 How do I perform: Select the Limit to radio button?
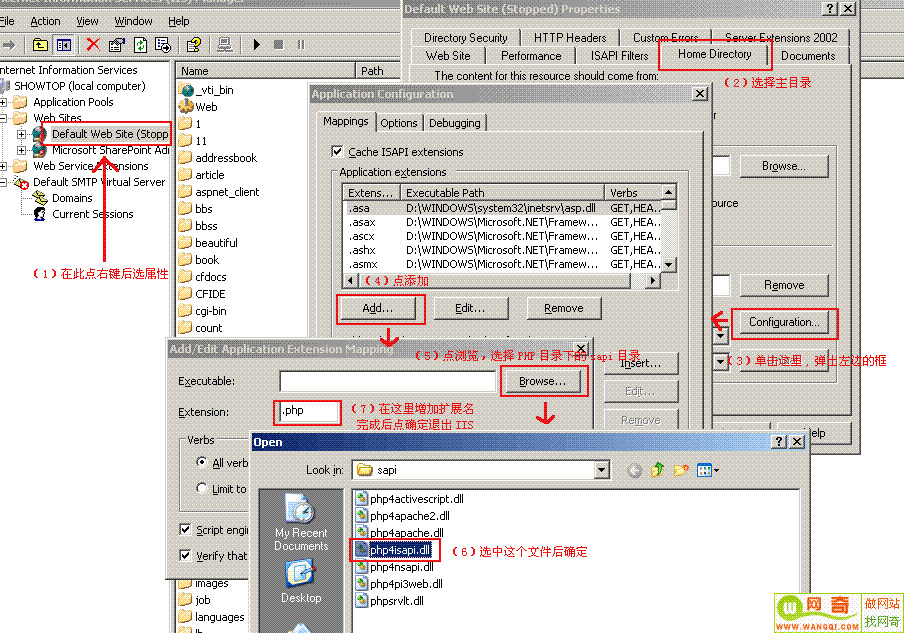point(202,488)
